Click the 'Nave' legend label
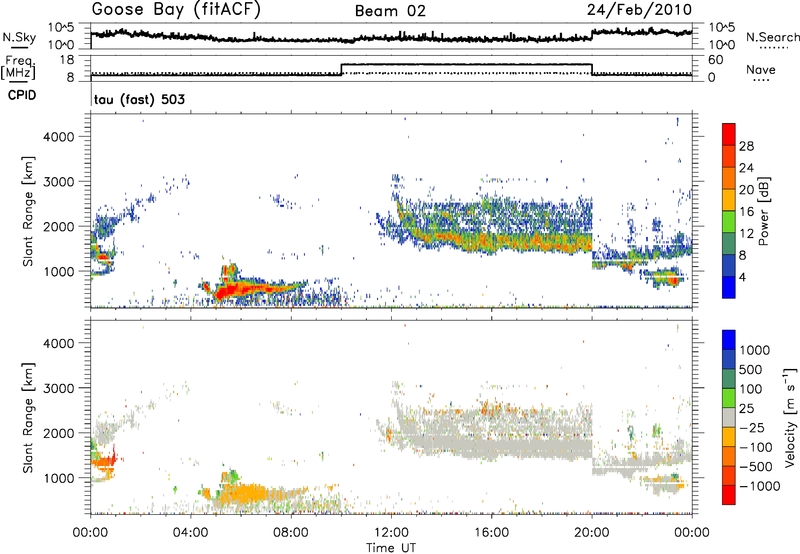This screenshot has width=800, height=554. 761,70
